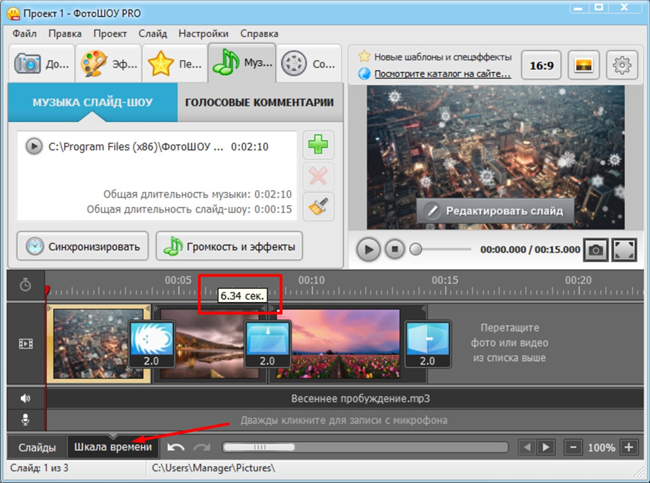This screenshot has width=650, height=483.
Task: Click the 00:10 mark on time ruler
Action: tap(311, 280)
